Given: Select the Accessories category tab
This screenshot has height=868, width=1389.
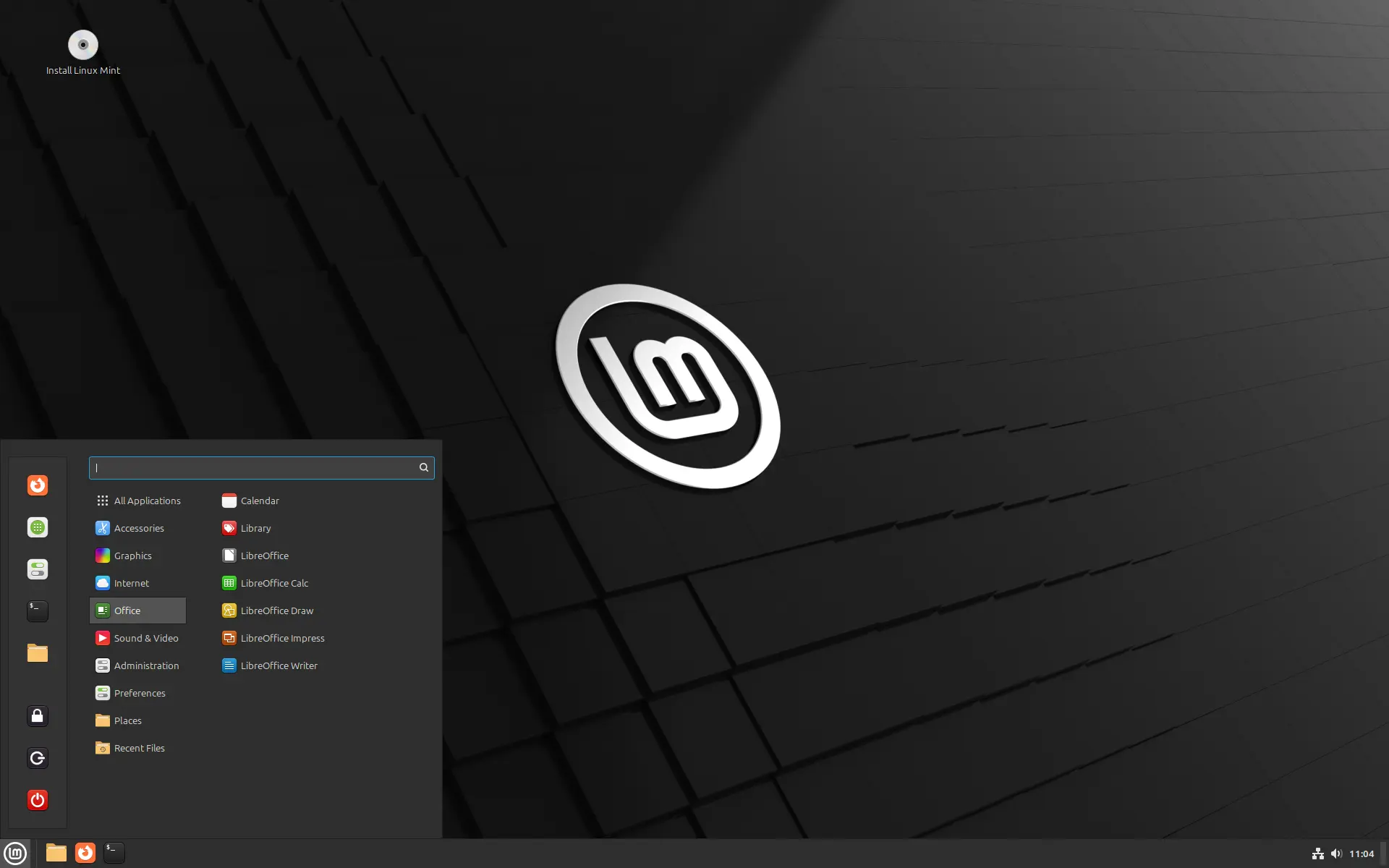Looking at the screenshot, I should pos(138,527).
